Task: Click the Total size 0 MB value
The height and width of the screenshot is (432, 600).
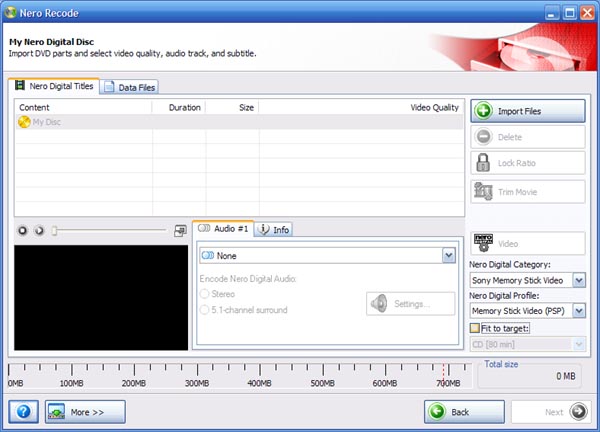Action: (x=566, y=376)
